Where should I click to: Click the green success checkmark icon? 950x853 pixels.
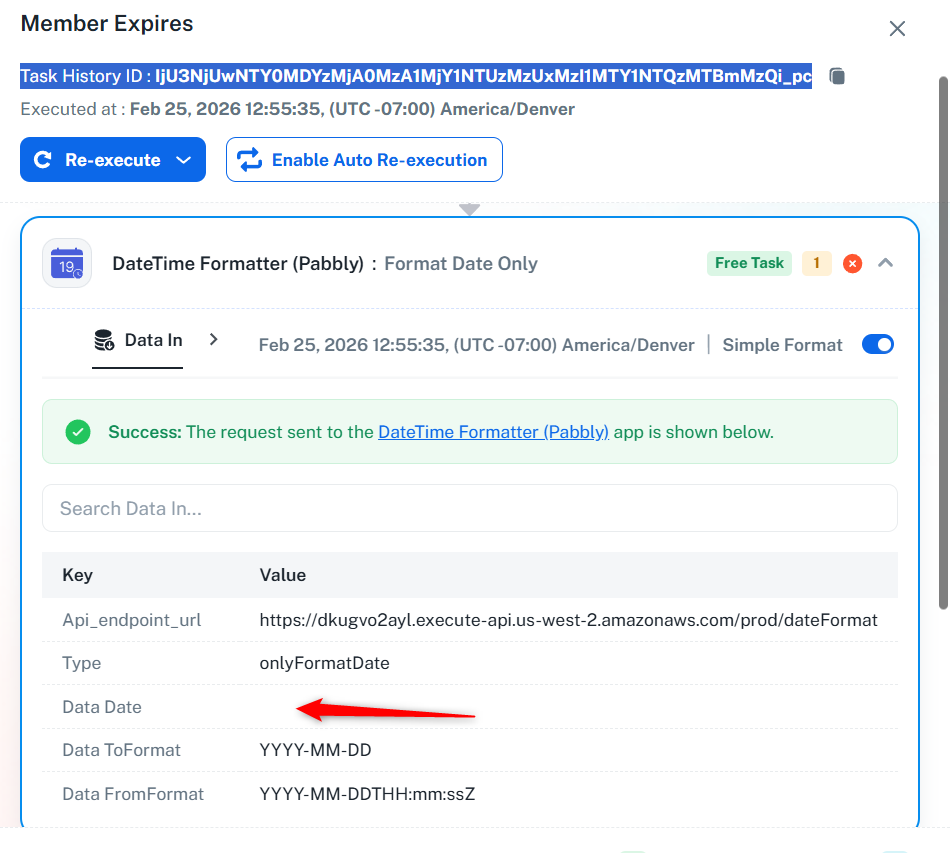(x=78, y=432)
